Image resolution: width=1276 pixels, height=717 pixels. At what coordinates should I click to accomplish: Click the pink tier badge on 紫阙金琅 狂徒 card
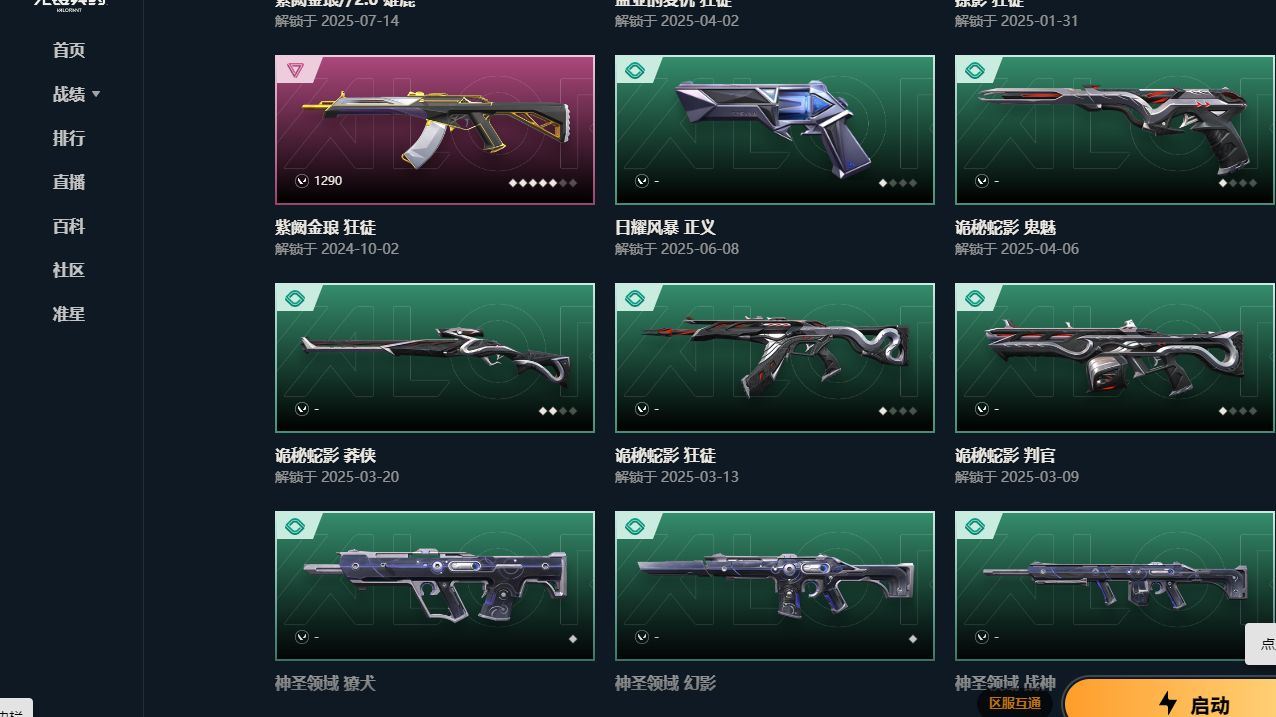click(x=295, y=70)
